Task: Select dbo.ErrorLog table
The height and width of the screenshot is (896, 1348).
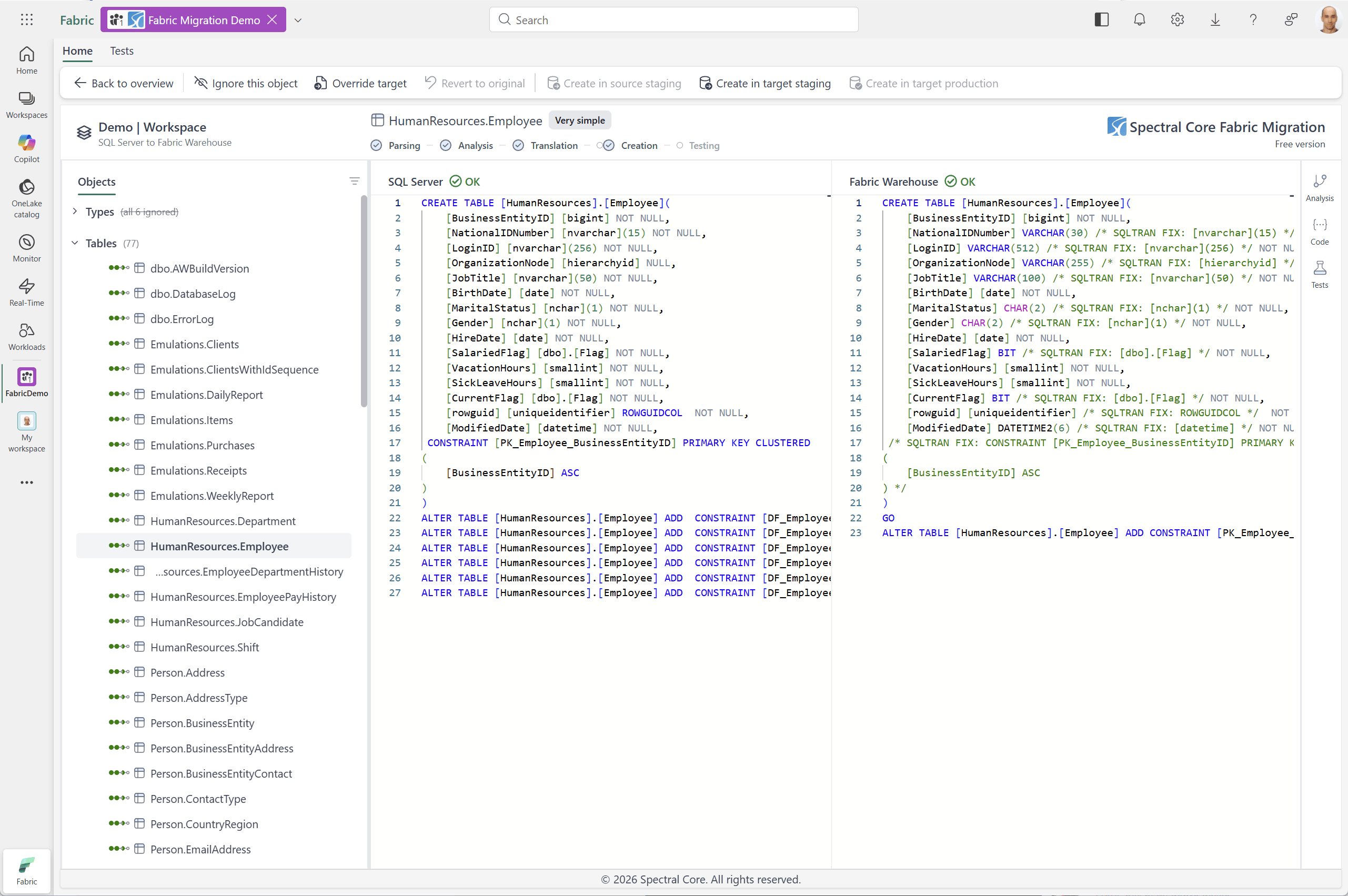Action: tap(214, 319)
